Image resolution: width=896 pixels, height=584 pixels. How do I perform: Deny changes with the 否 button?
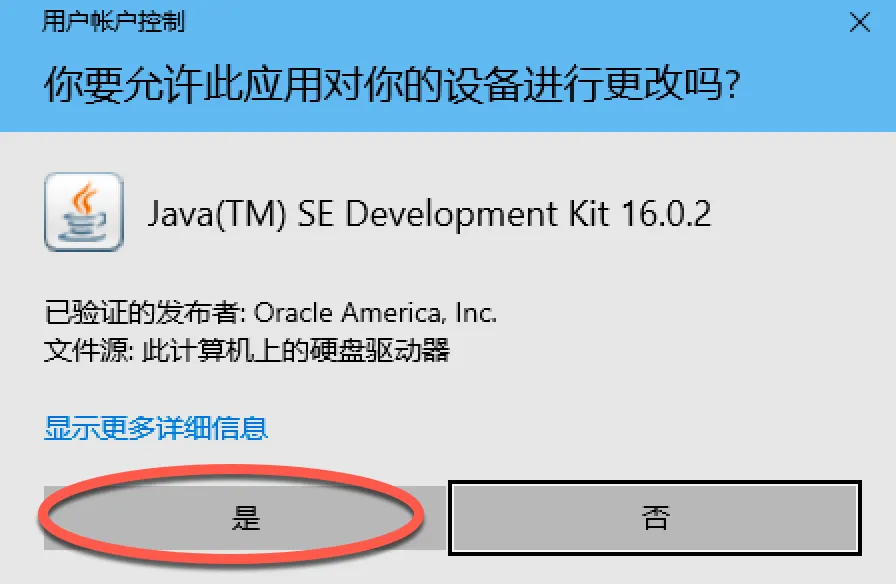(x=655, y=518)
